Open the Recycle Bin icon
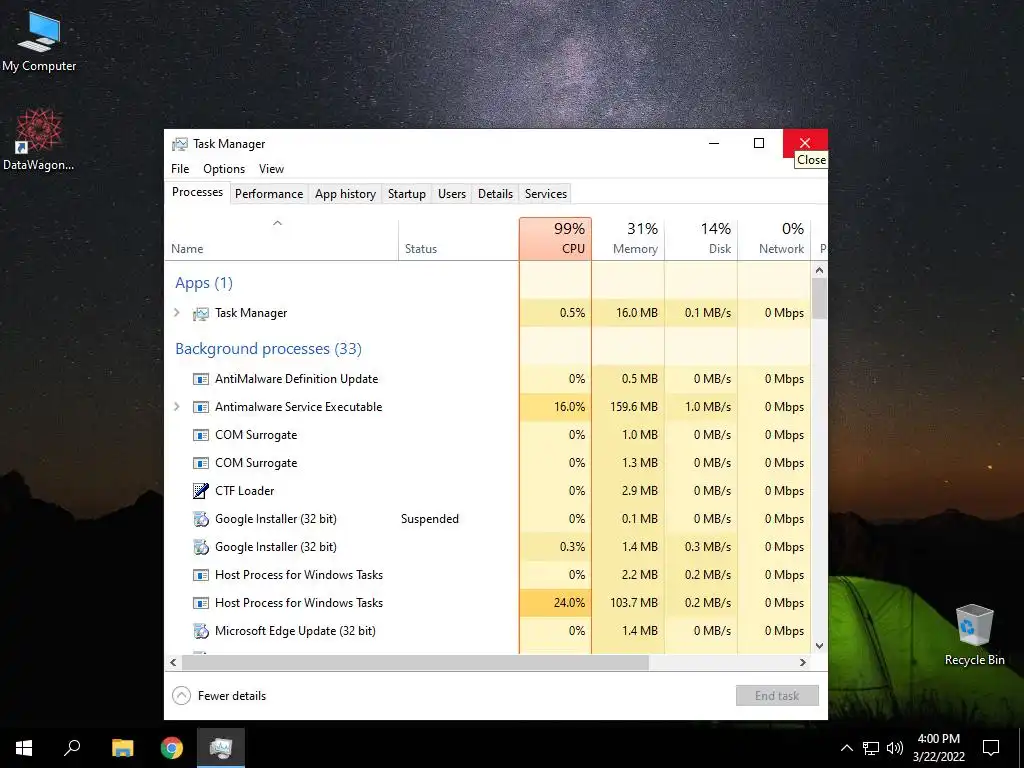 pos(974,635)
